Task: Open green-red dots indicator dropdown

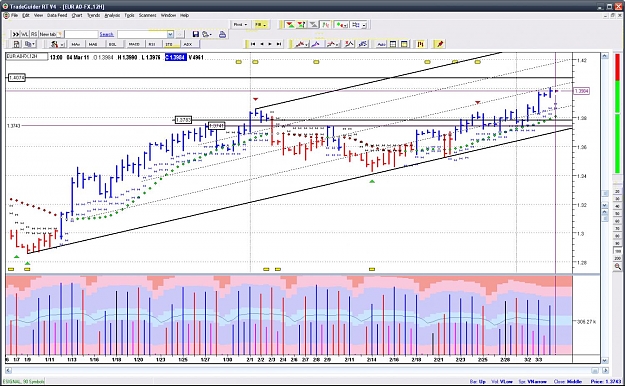Action: [341, 25]
